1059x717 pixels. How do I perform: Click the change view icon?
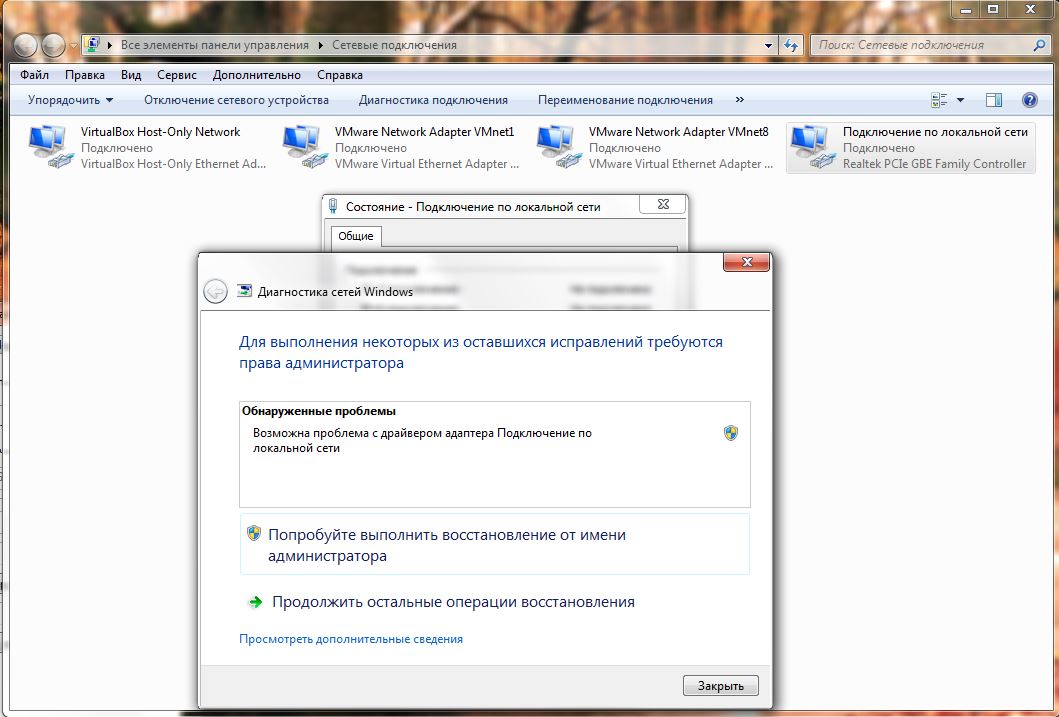click(939, 101)
